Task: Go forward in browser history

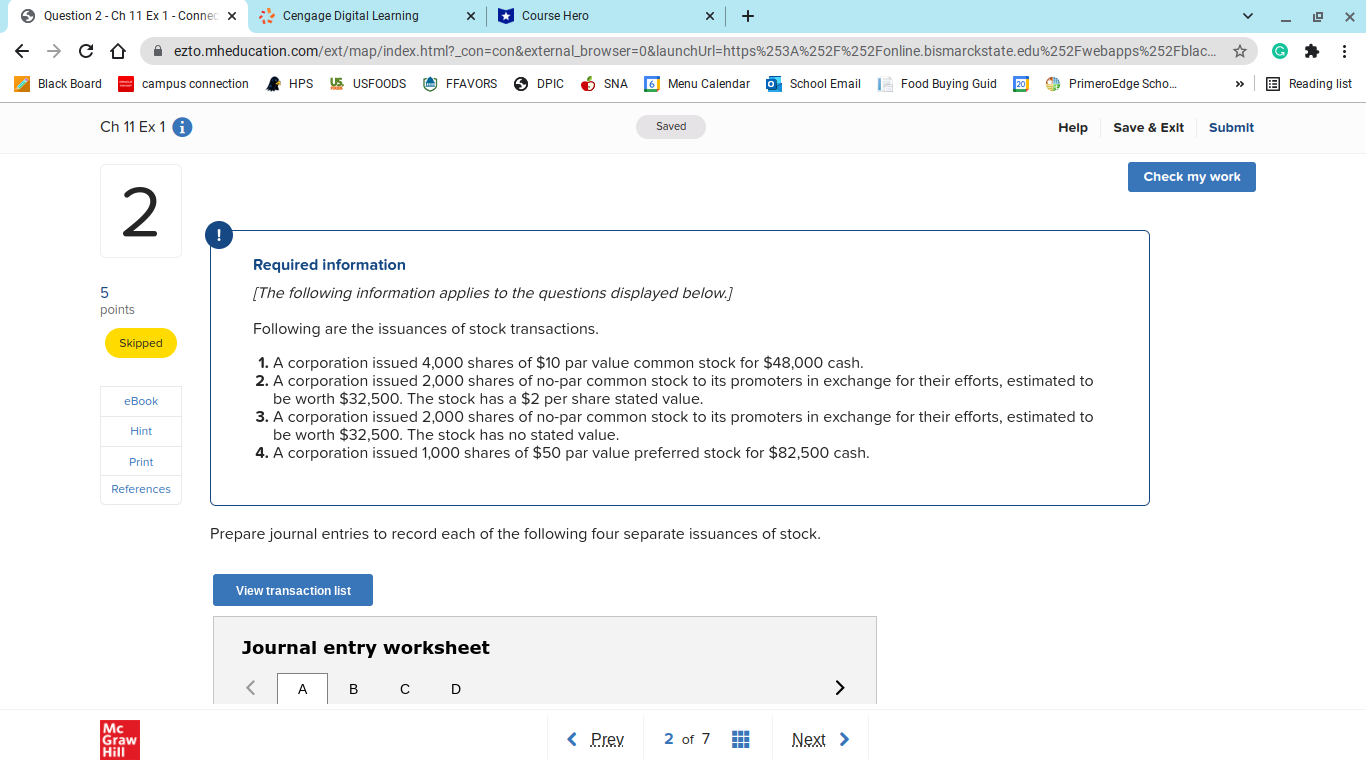Action: coord(54,51)
